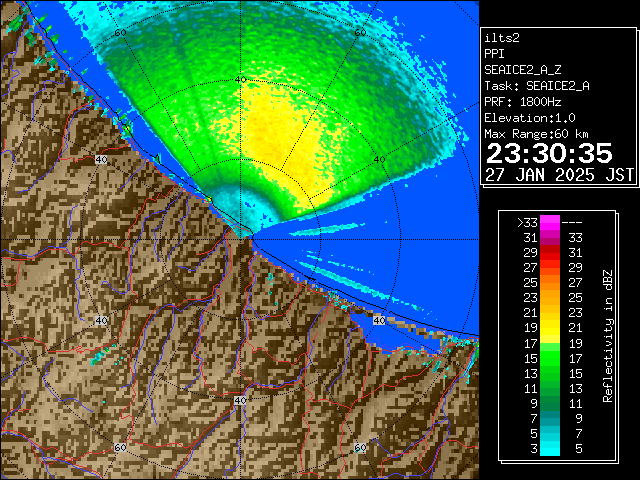Click the '60' ring label in the northwest echo
Viewport: 640px width, 480px height.
120,33
